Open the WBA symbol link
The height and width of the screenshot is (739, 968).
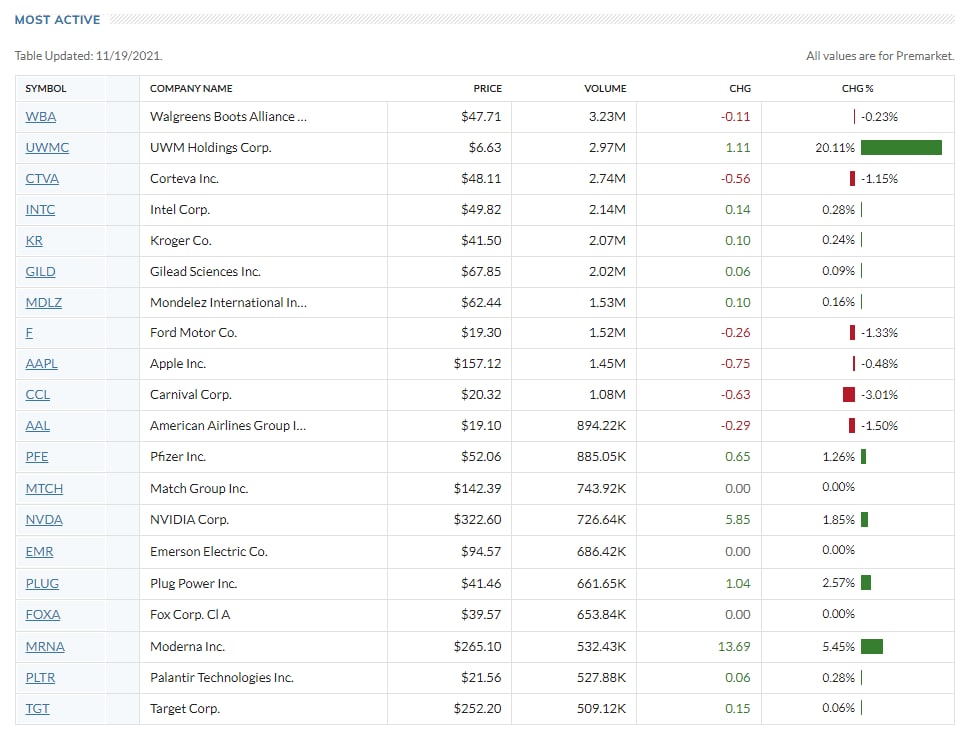(41, 117)
